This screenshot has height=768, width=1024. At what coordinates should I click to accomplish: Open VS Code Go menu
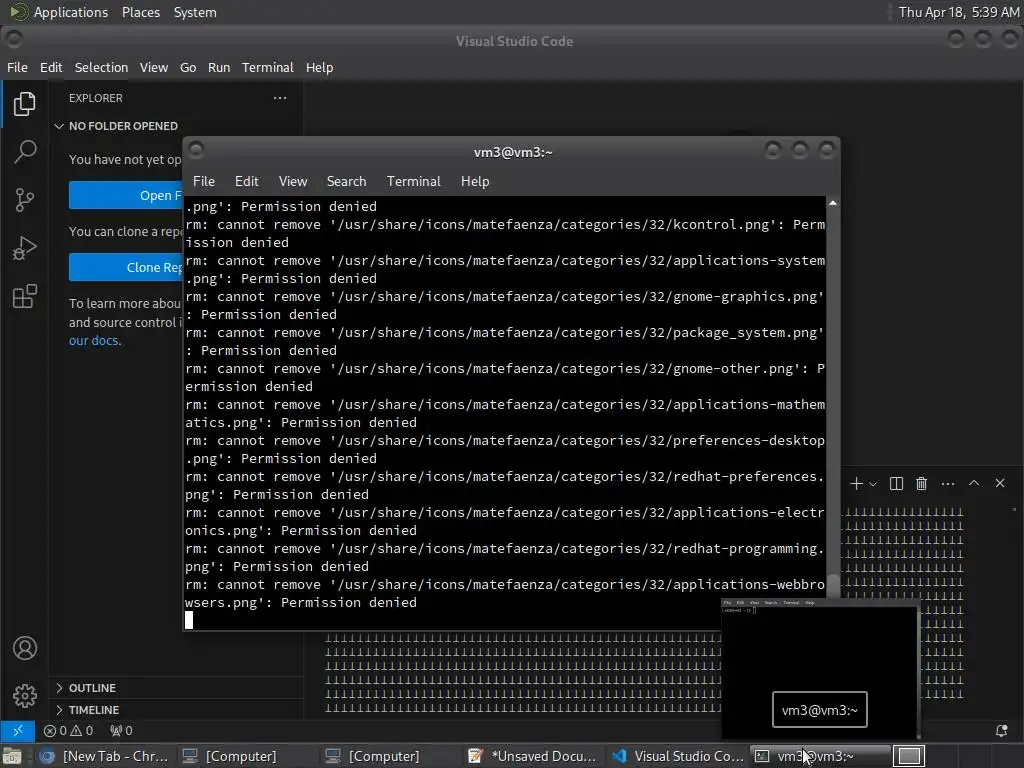(x=187, y=67)
